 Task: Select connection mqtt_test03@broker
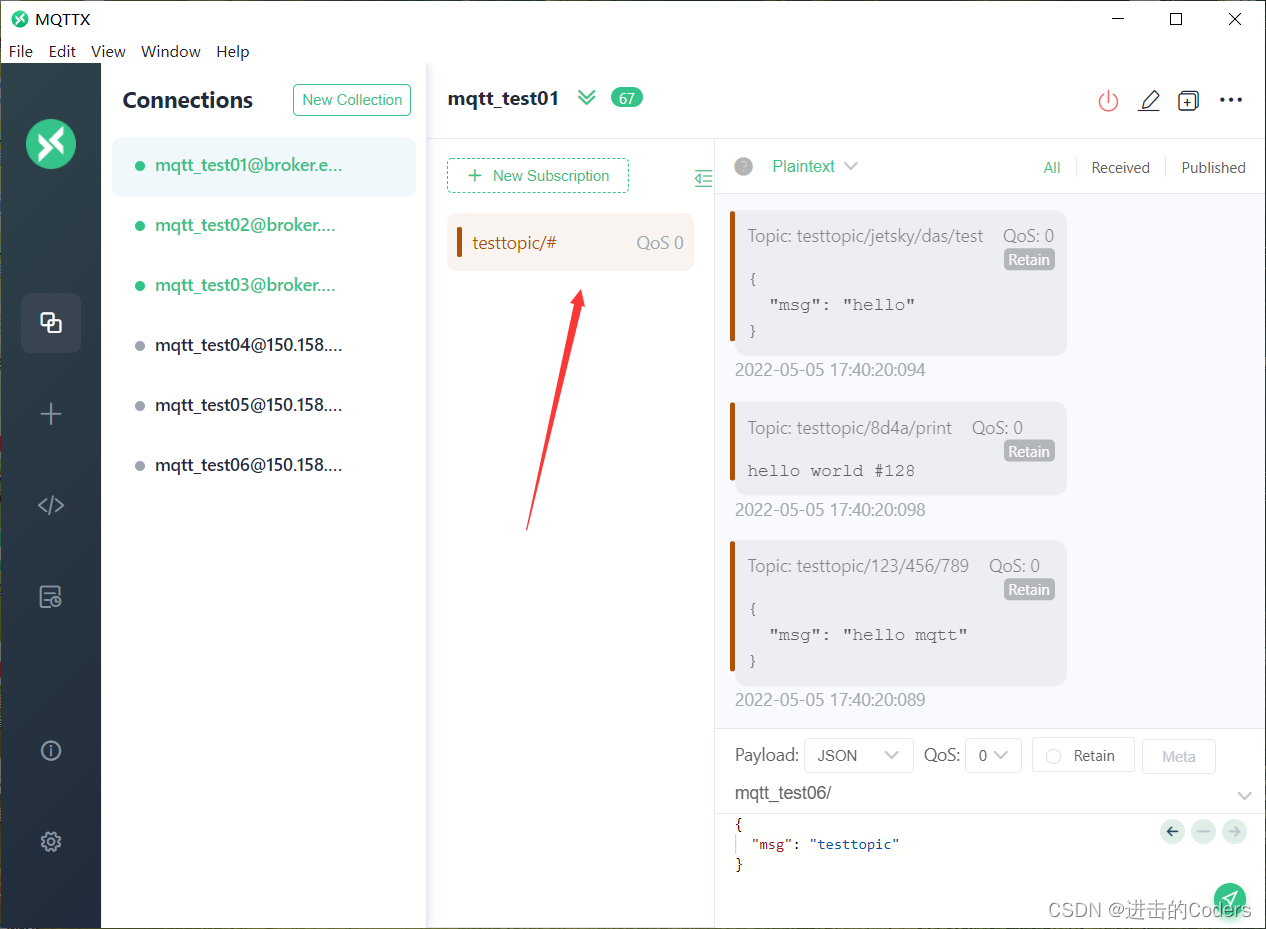264,286
